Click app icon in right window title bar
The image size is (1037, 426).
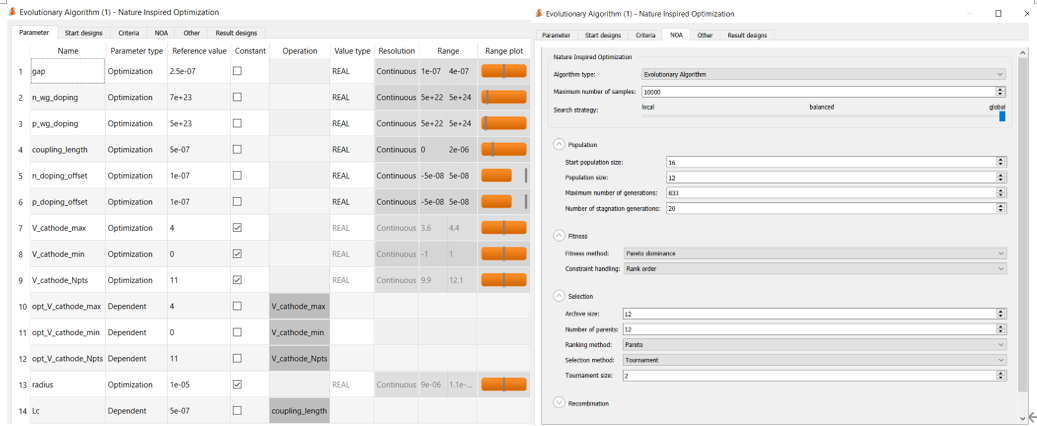(x=539, y=13)
